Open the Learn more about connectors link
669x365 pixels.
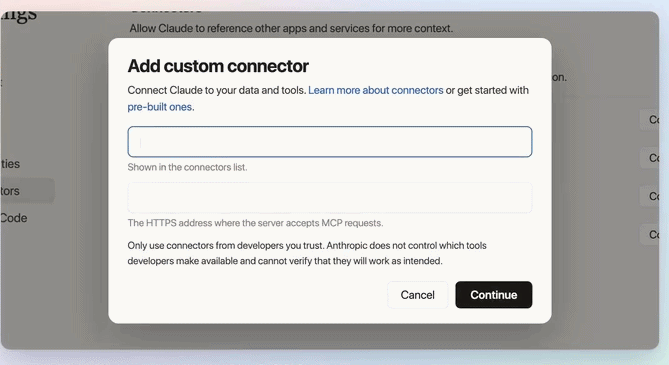[x=375, y=91]
